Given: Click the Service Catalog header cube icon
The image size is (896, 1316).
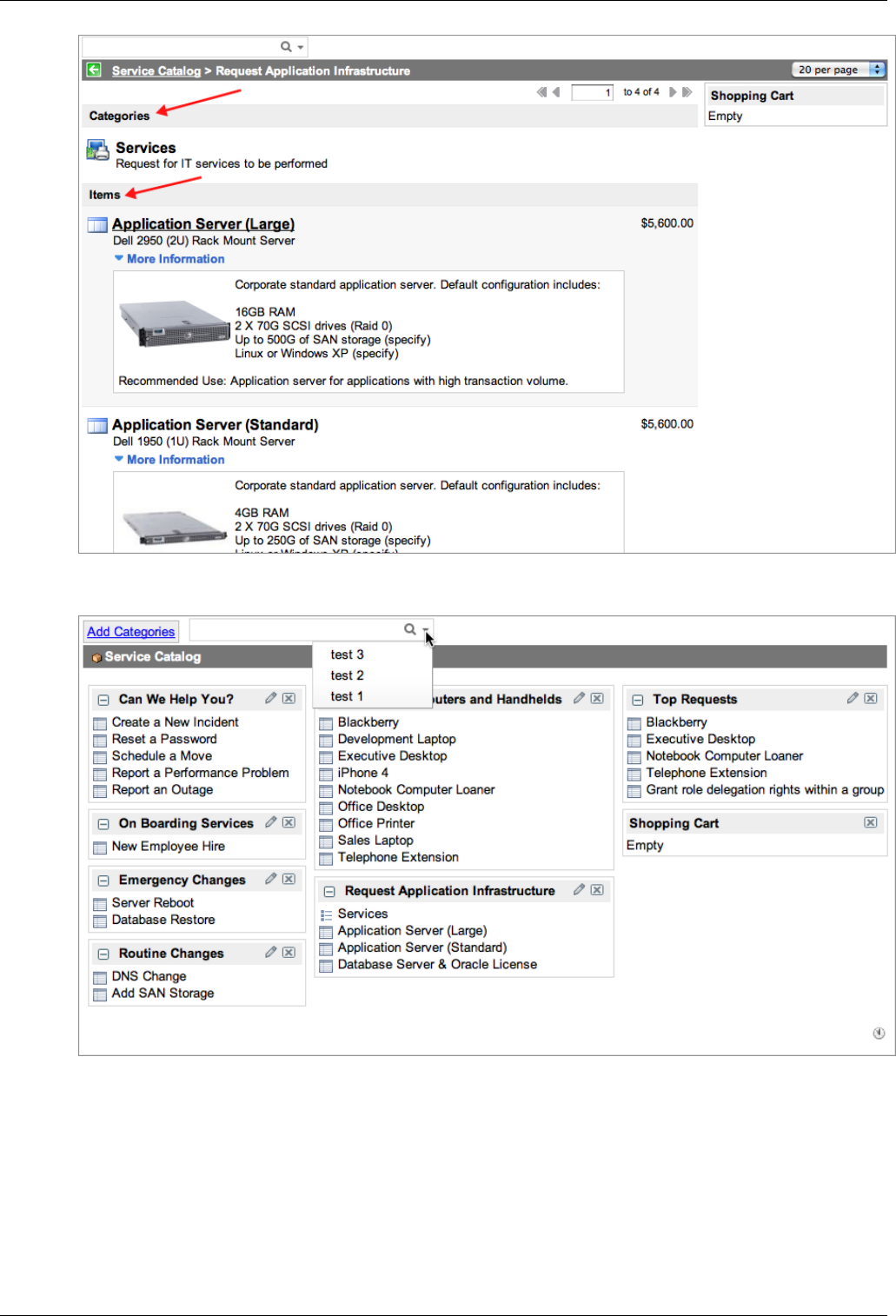Looking at the screenshot, I should pyautogui.click(x=96, y=658).
